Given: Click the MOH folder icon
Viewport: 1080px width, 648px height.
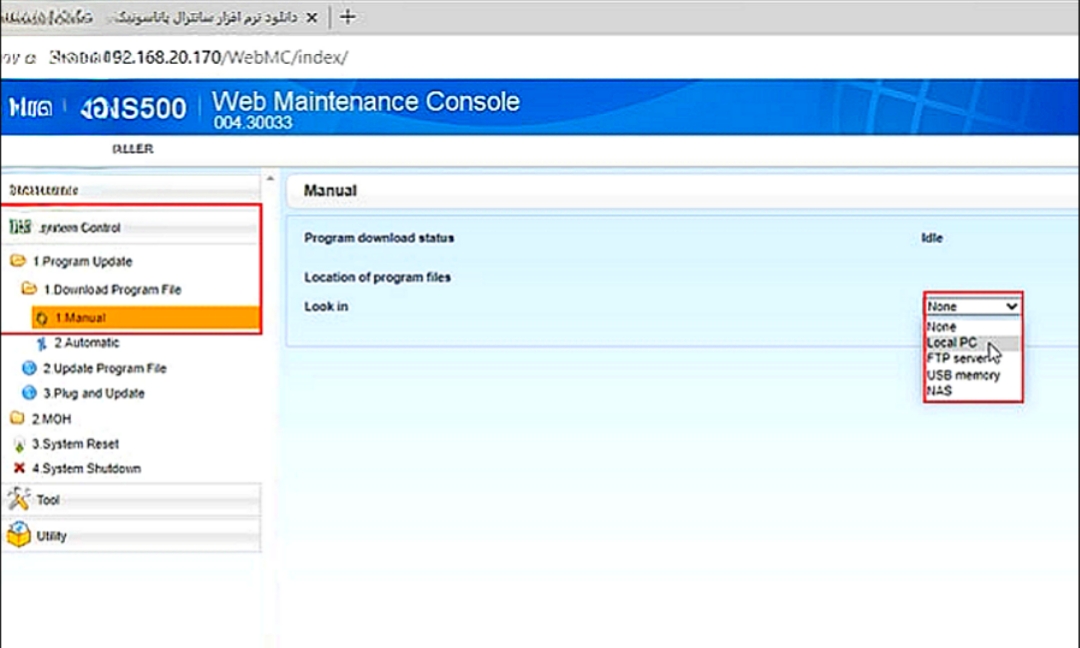Looking at the screenshot, I should pos(17,419).
